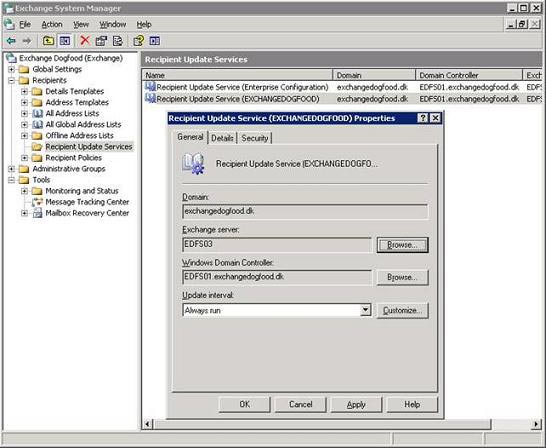Collapse the Tools node

(11, 180)
